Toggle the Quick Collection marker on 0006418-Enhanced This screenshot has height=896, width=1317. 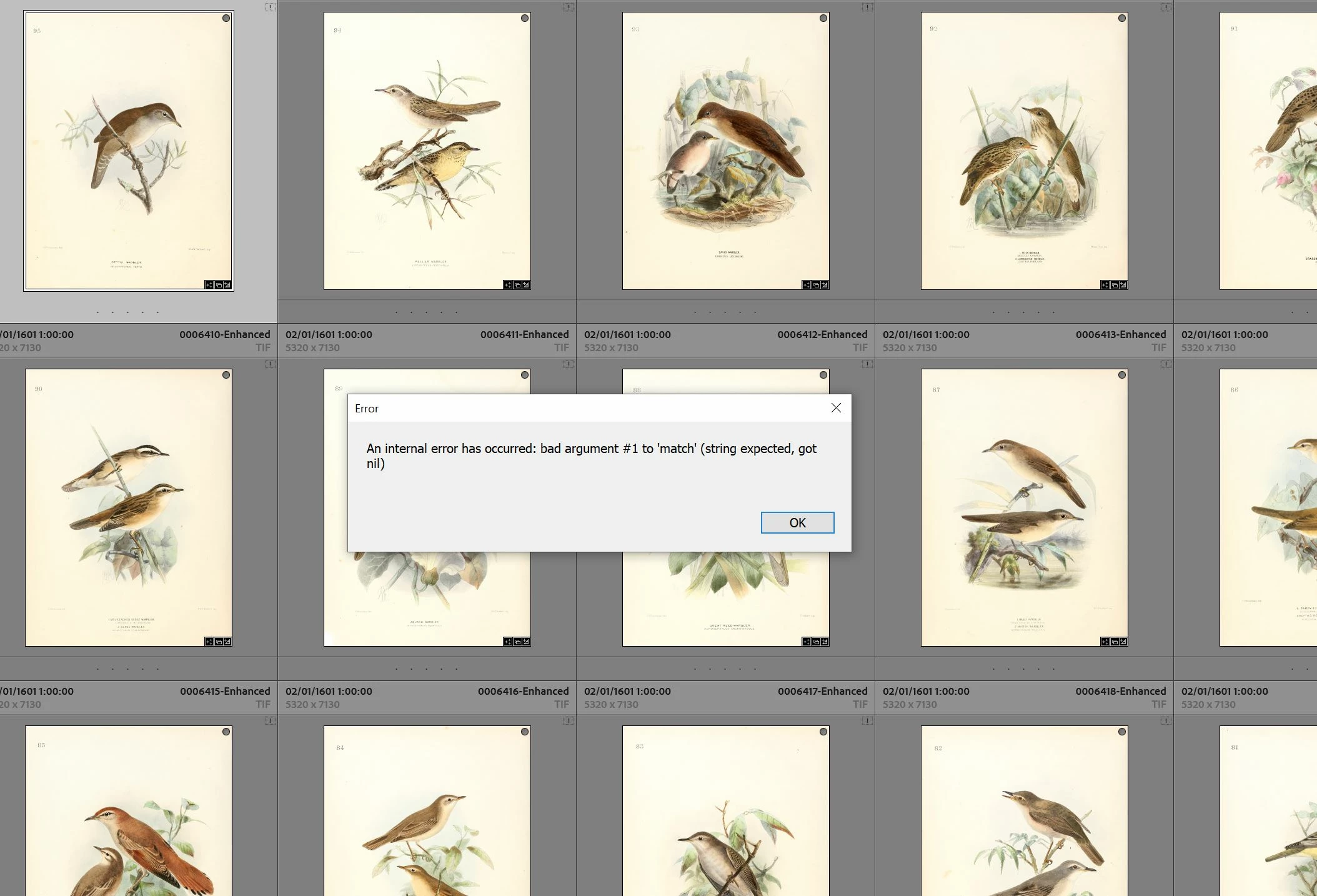point(1122,375)
